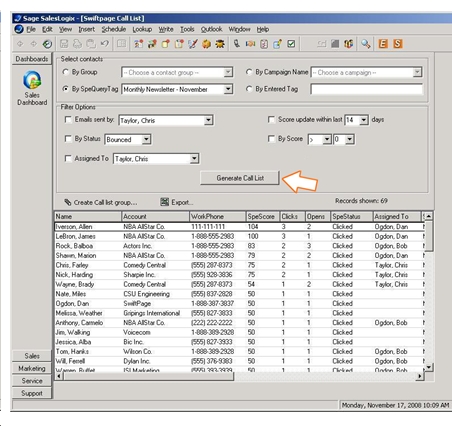452x426 pixels.
Task: Open the Tools menu
Action: 187,29
